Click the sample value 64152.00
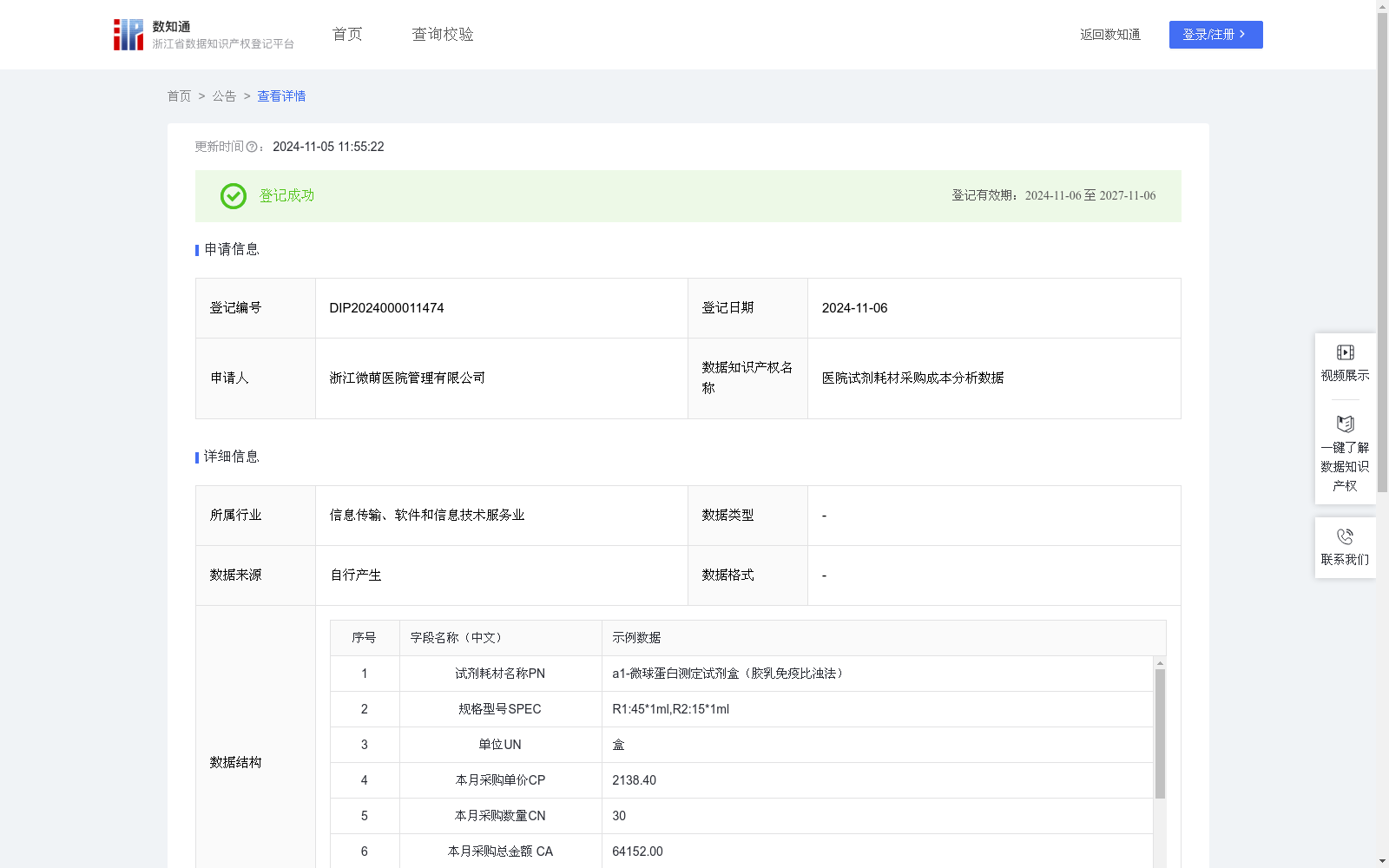Screen dimensions: 1389x868 point(637,852)
